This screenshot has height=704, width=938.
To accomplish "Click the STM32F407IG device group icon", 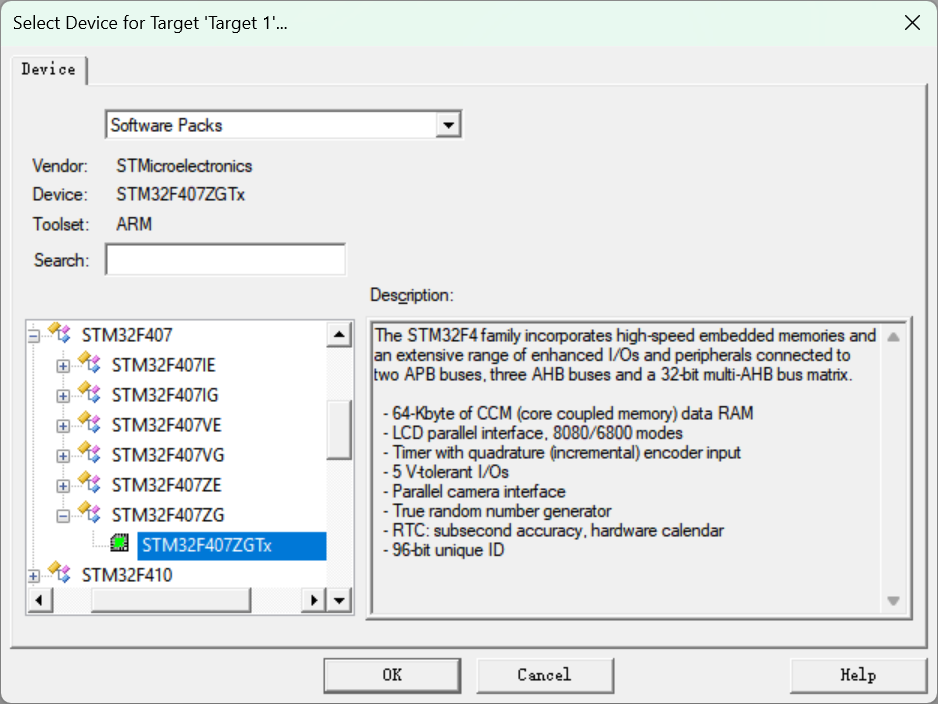I will coord(90,392).
